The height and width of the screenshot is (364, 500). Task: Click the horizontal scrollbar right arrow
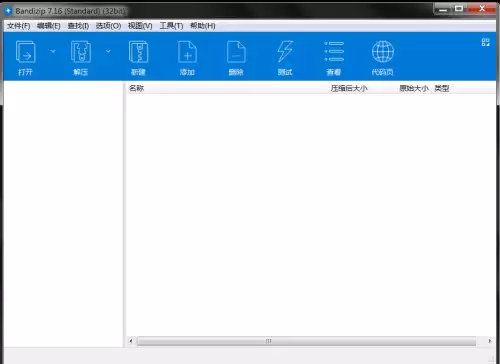(x=490, y=341)
